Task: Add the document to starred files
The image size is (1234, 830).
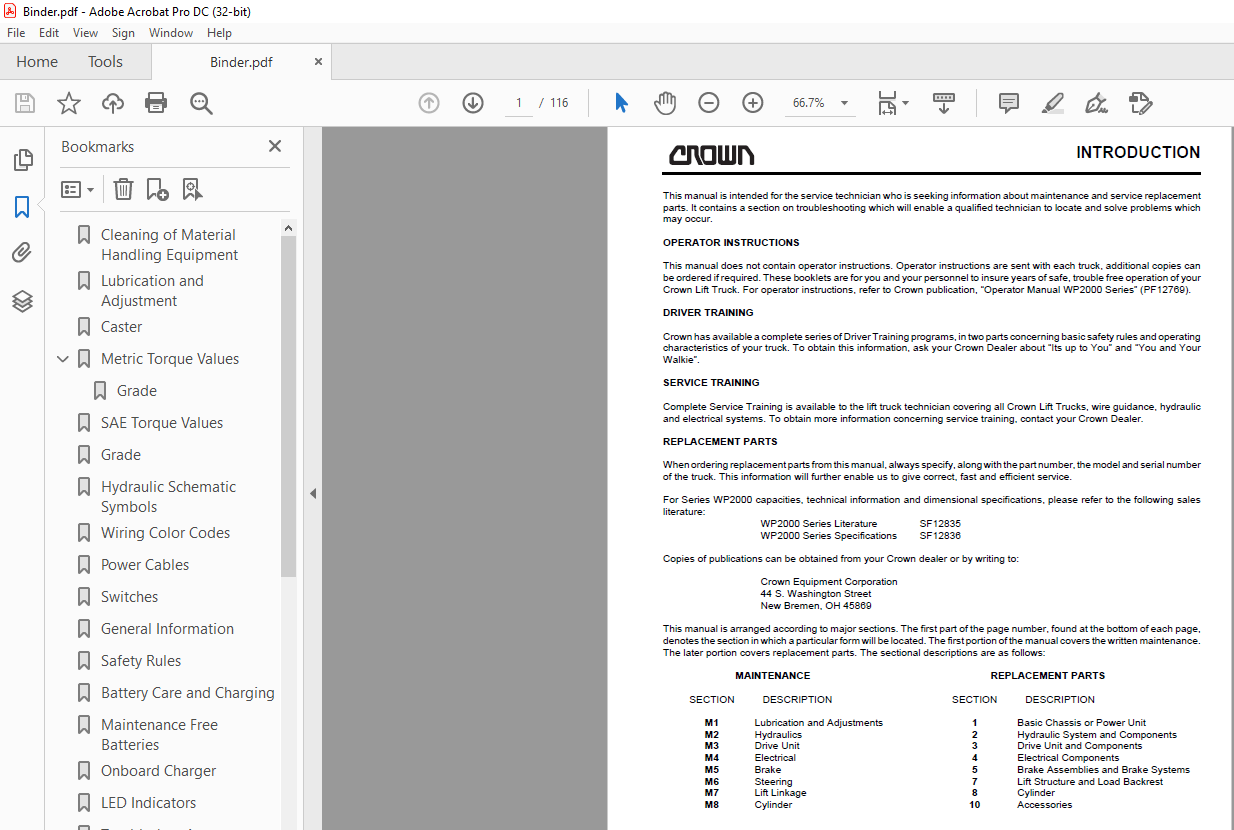Action: [69, 103]
